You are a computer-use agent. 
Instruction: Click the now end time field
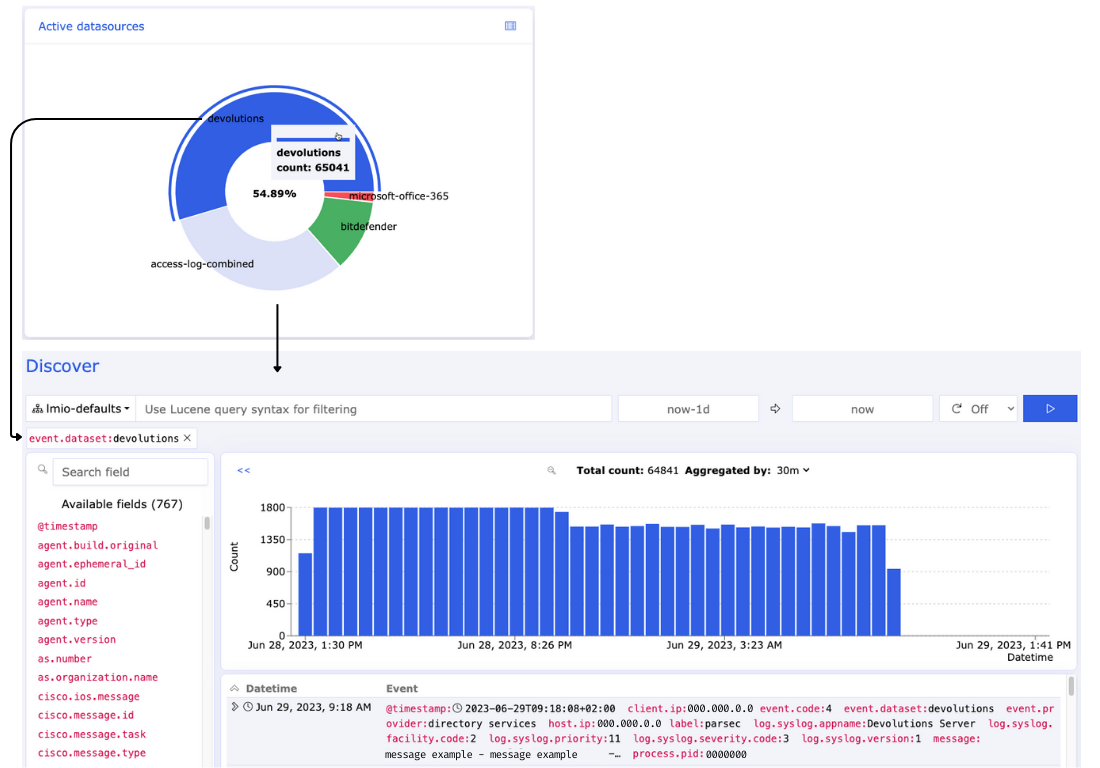[862, 409]
